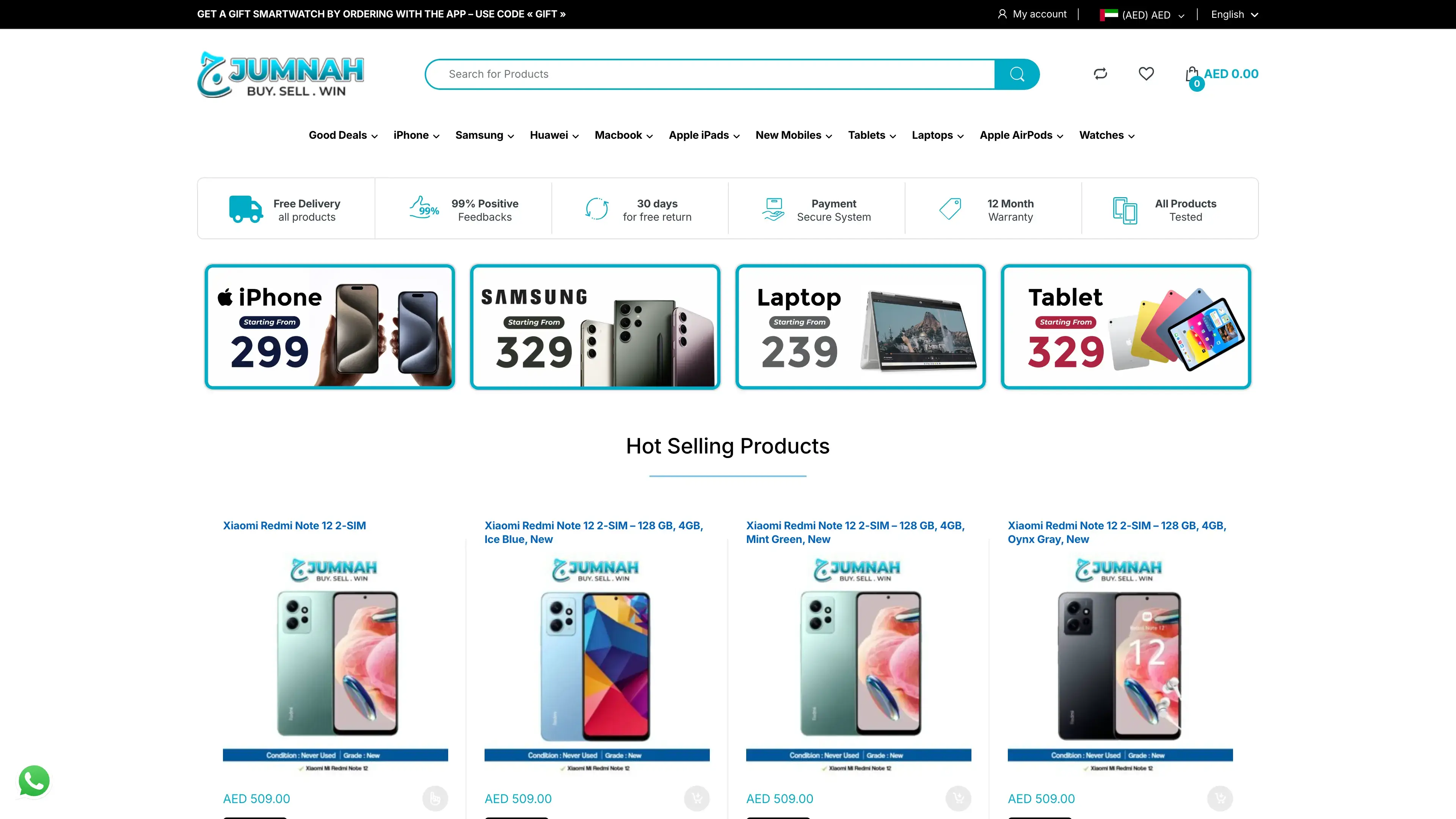Click the search magnifier button
Screen dimensions: 1456x819
tap(1017, 74)
